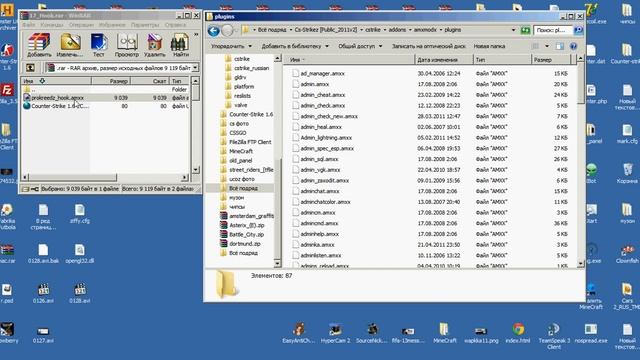Open the address bar history dropdown arrow
640x360 pixels.
[x=513, y=30]
